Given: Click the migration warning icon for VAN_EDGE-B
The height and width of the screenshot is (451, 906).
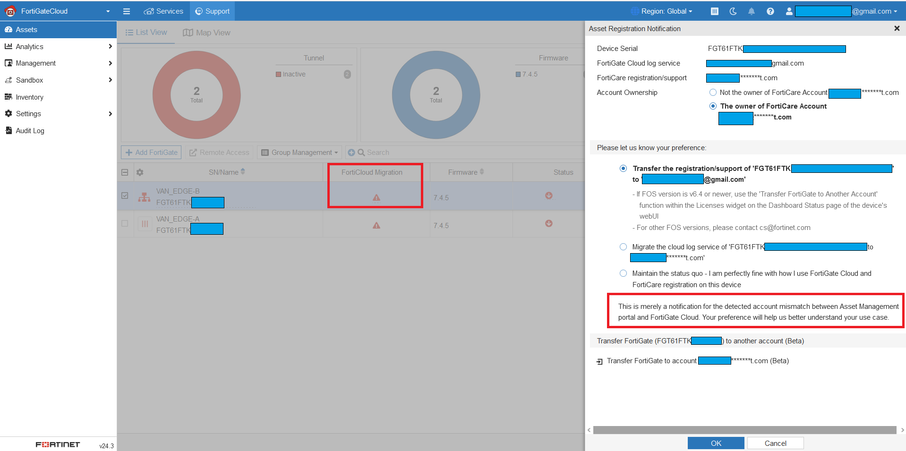Looking at the screenshot, I should tap(376, 197).
